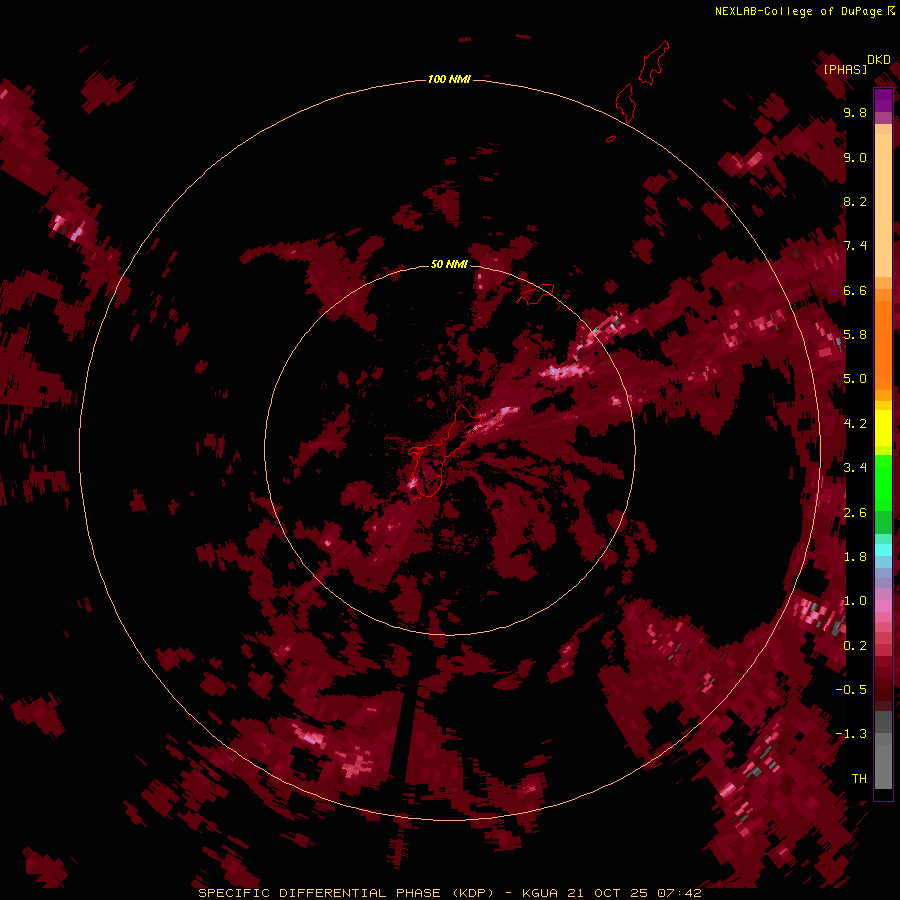900x900 pixels.
Task: Click the largest island outline near top edge
Action: pos(654,63)
